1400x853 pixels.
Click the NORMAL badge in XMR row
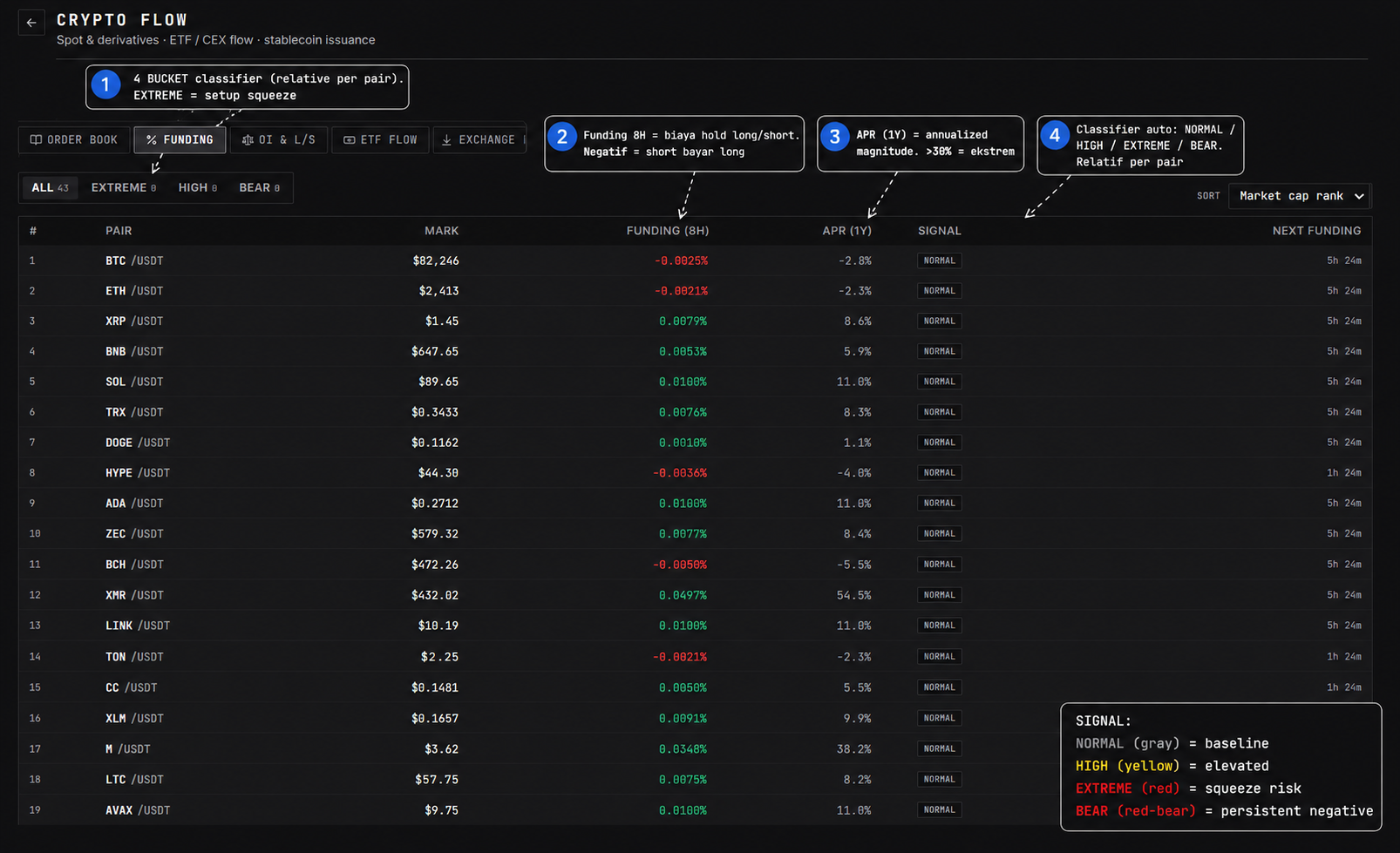939,595
